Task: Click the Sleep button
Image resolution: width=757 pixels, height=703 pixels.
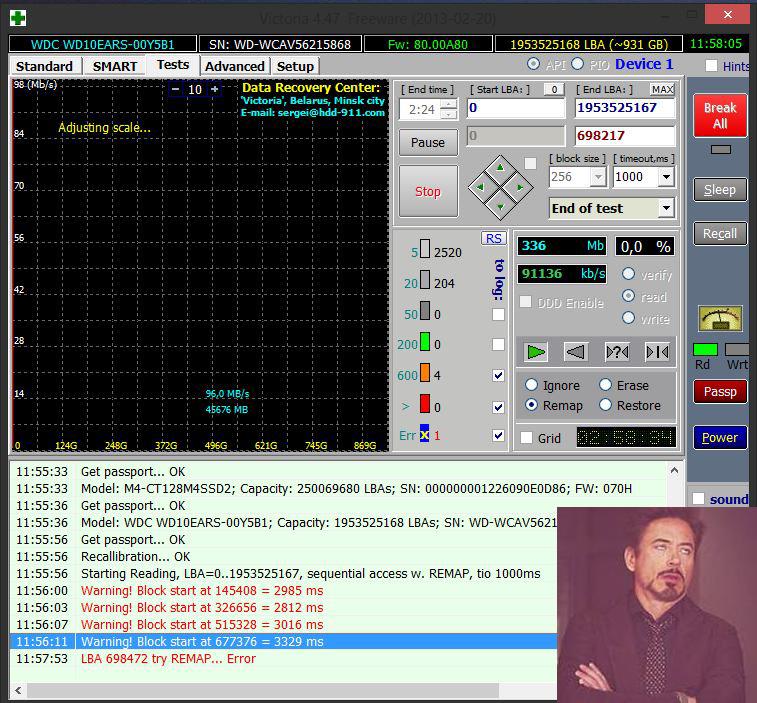Action: (720, 190)
